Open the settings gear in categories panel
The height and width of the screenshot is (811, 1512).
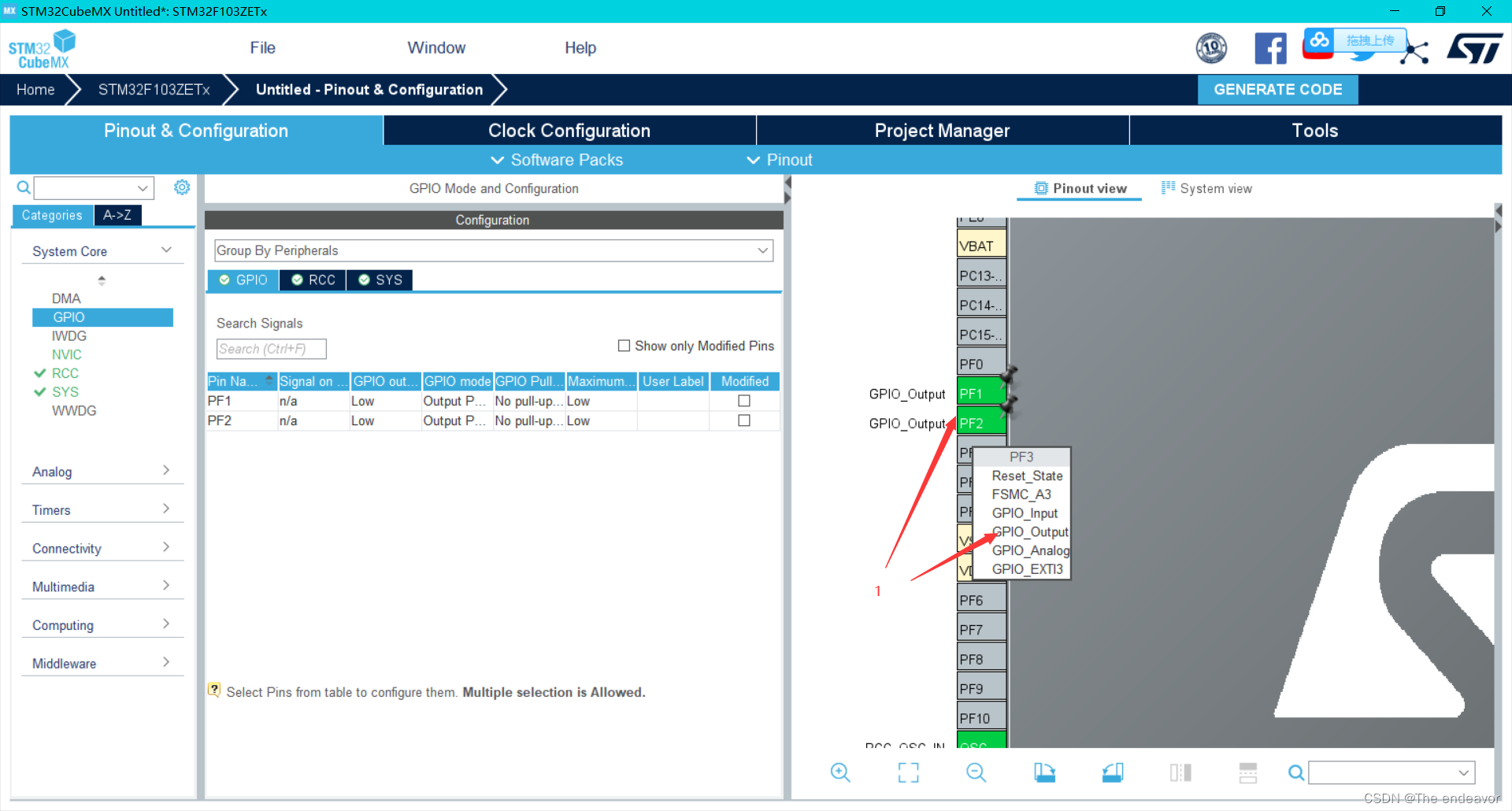point(182,187)
